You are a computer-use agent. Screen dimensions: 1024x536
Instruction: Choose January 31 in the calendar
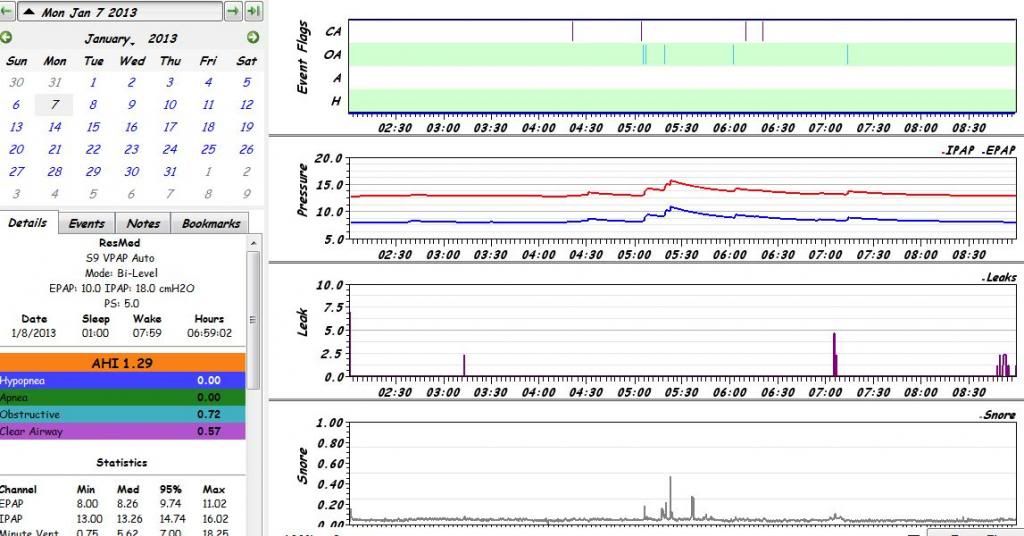click(170, 171)
